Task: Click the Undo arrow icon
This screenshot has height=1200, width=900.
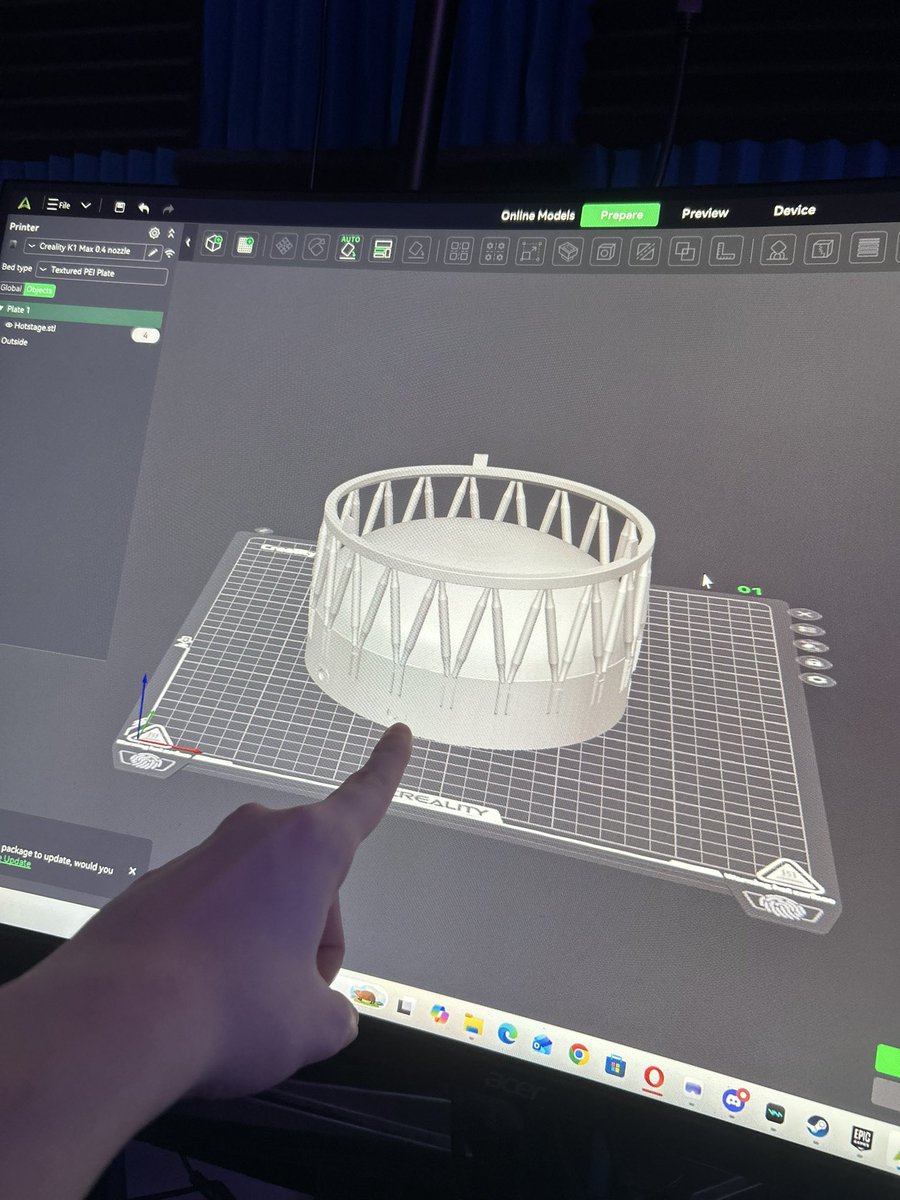Action: coord(143,208)
